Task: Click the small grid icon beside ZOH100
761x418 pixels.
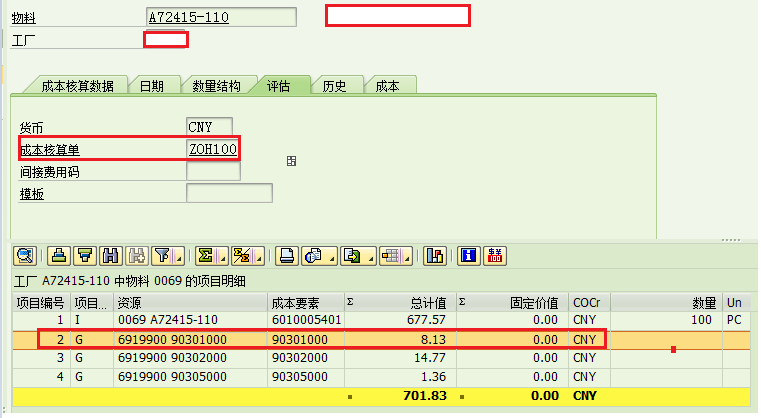Action: click(291, 161)
